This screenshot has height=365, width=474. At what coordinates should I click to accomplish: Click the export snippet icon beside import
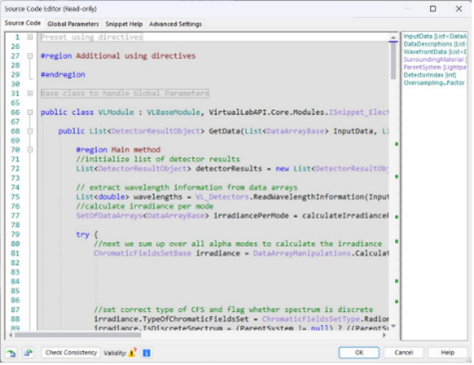(x=28, y=353)
